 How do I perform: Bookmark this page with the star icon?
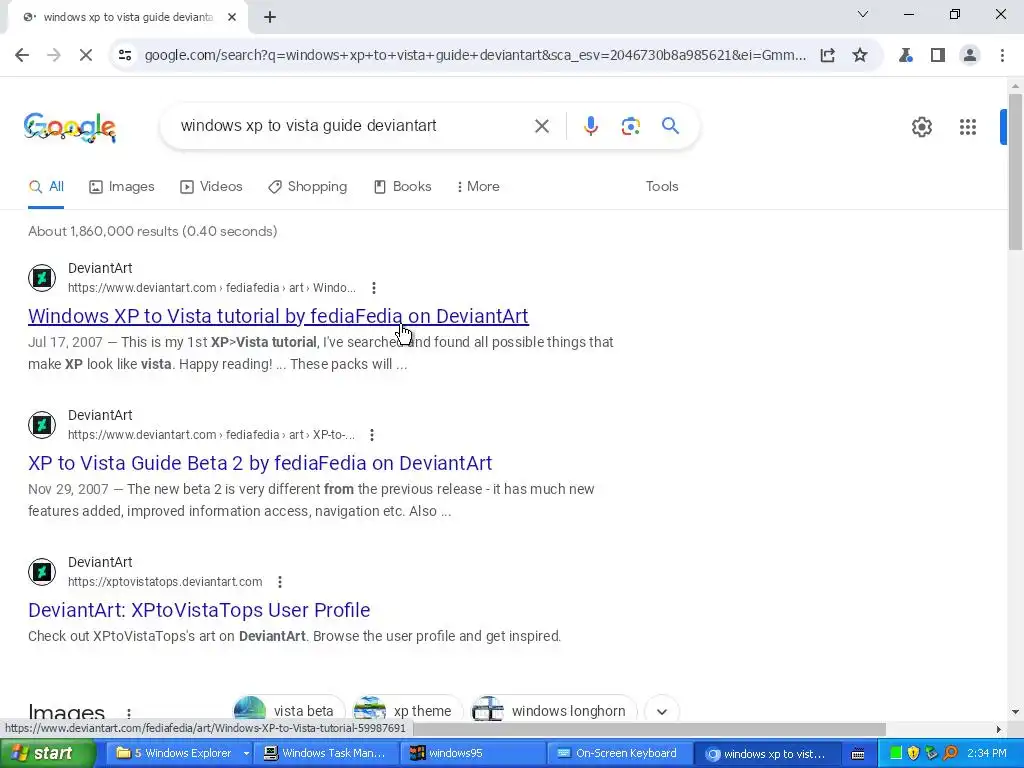pyautogui.click(x=860, y=56)
